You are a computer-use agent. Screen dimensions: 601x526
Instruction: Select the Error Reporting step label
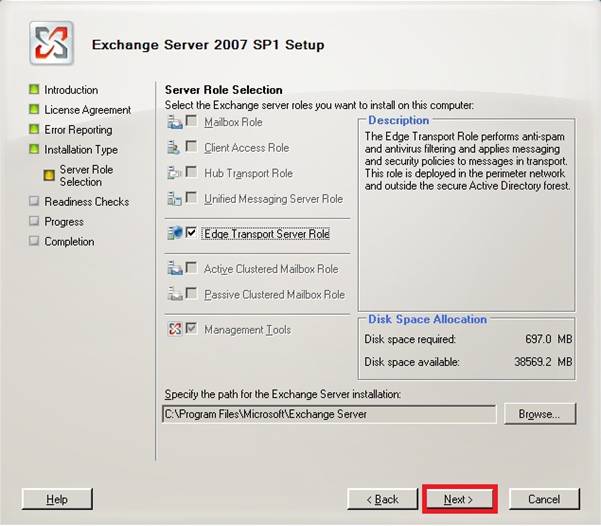click(x=78, y=130)
